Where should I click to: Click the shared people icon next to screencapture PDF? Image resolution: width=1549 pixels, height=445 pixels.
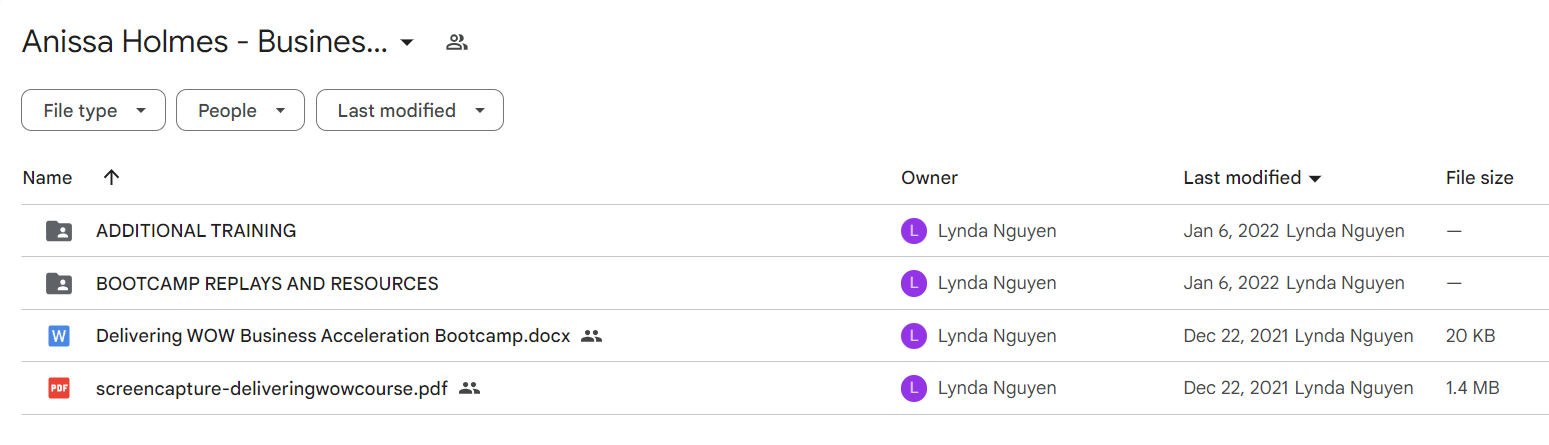[x=469, y=388]
